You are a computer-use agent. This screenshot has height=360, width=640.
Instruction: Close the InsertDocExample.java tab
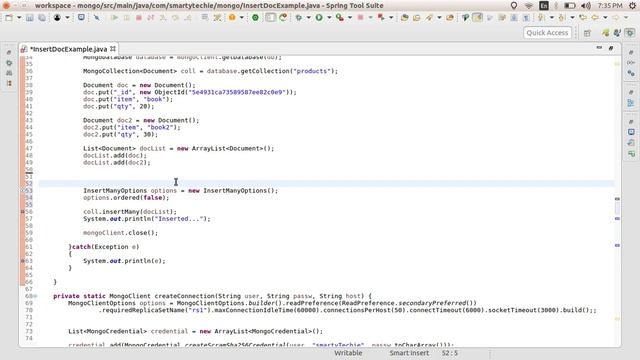(113, 49)
